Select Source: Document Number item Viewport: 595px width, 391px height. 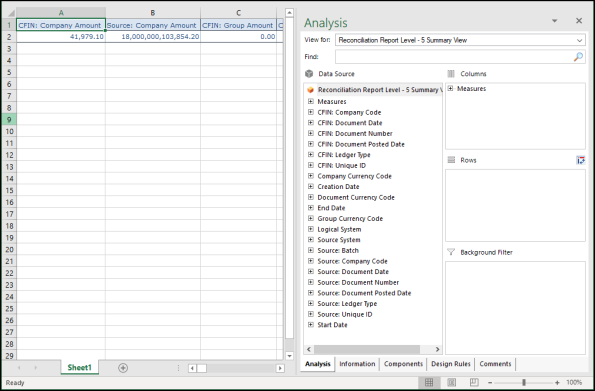pyautogui.click(x=358, y=282)
